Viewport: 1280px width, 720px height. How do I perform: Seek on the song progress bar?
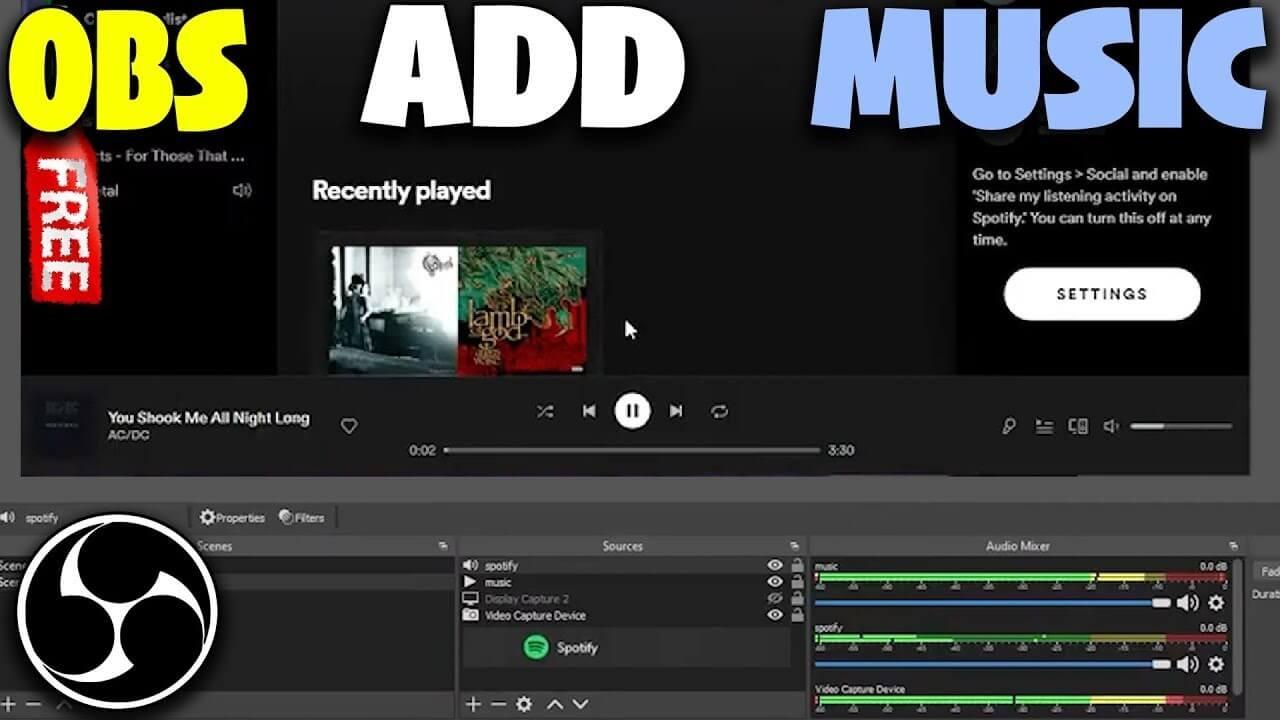point(632,450)
